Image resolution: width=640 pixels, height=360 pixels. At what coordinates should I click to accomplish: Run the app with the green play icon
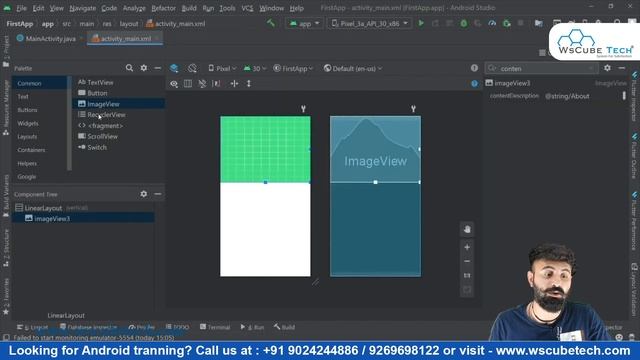point(421,23)
